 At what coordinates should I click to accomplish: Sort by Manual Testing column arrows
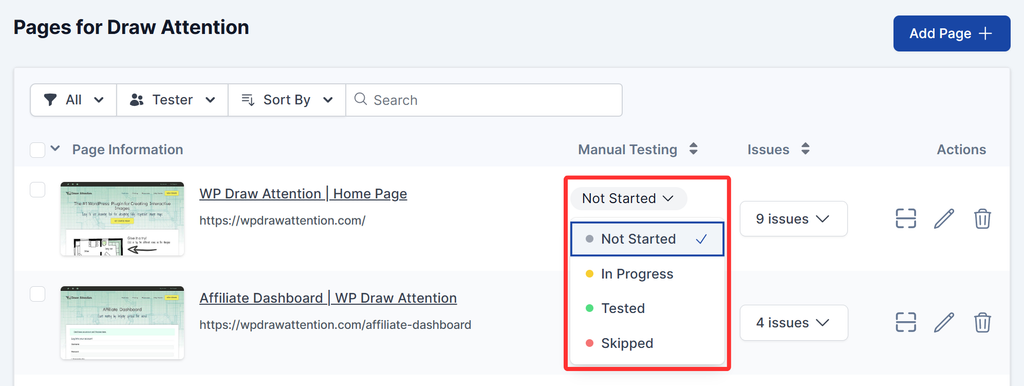[x=694, y=149]
